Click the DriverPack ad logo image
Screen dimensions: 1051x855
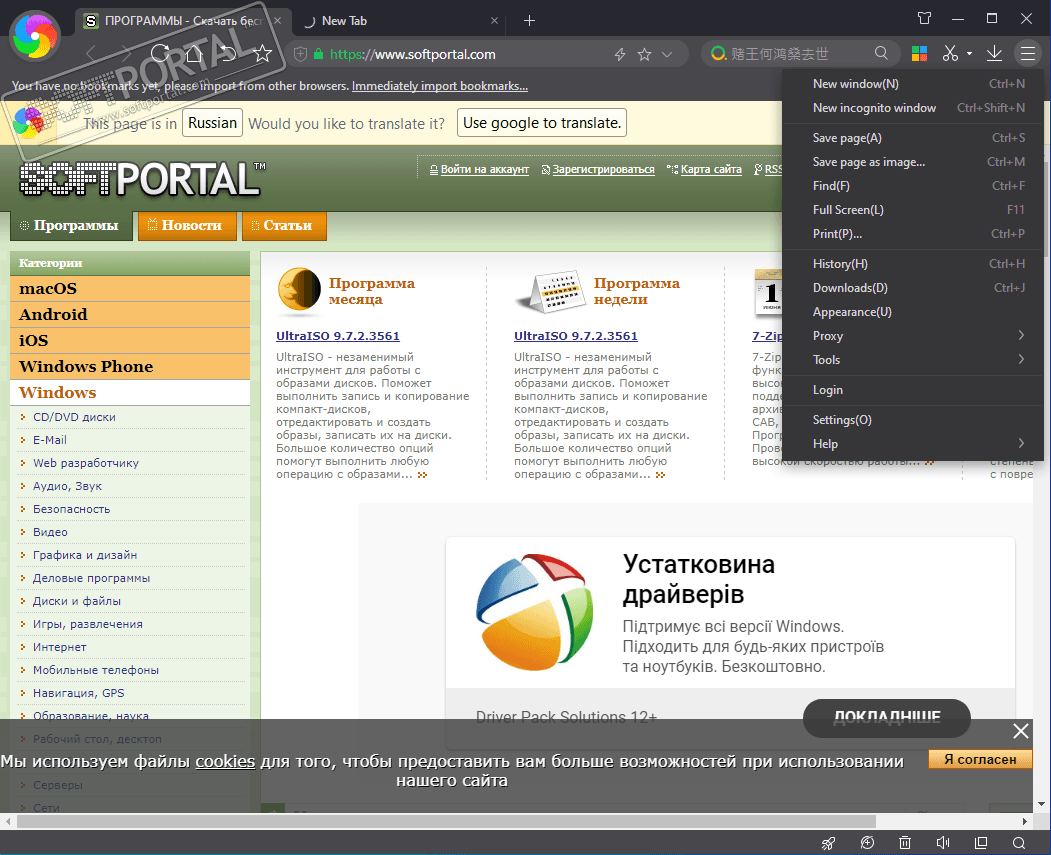coord(534,612)
